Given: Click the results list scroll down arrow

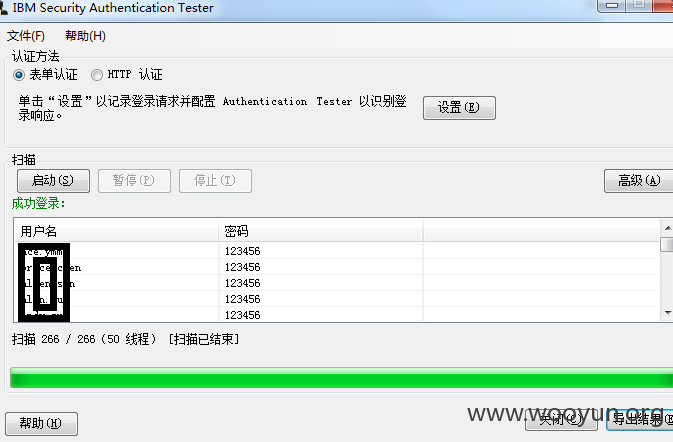Looking at the screenshot, I should click(x=668, y=313).
